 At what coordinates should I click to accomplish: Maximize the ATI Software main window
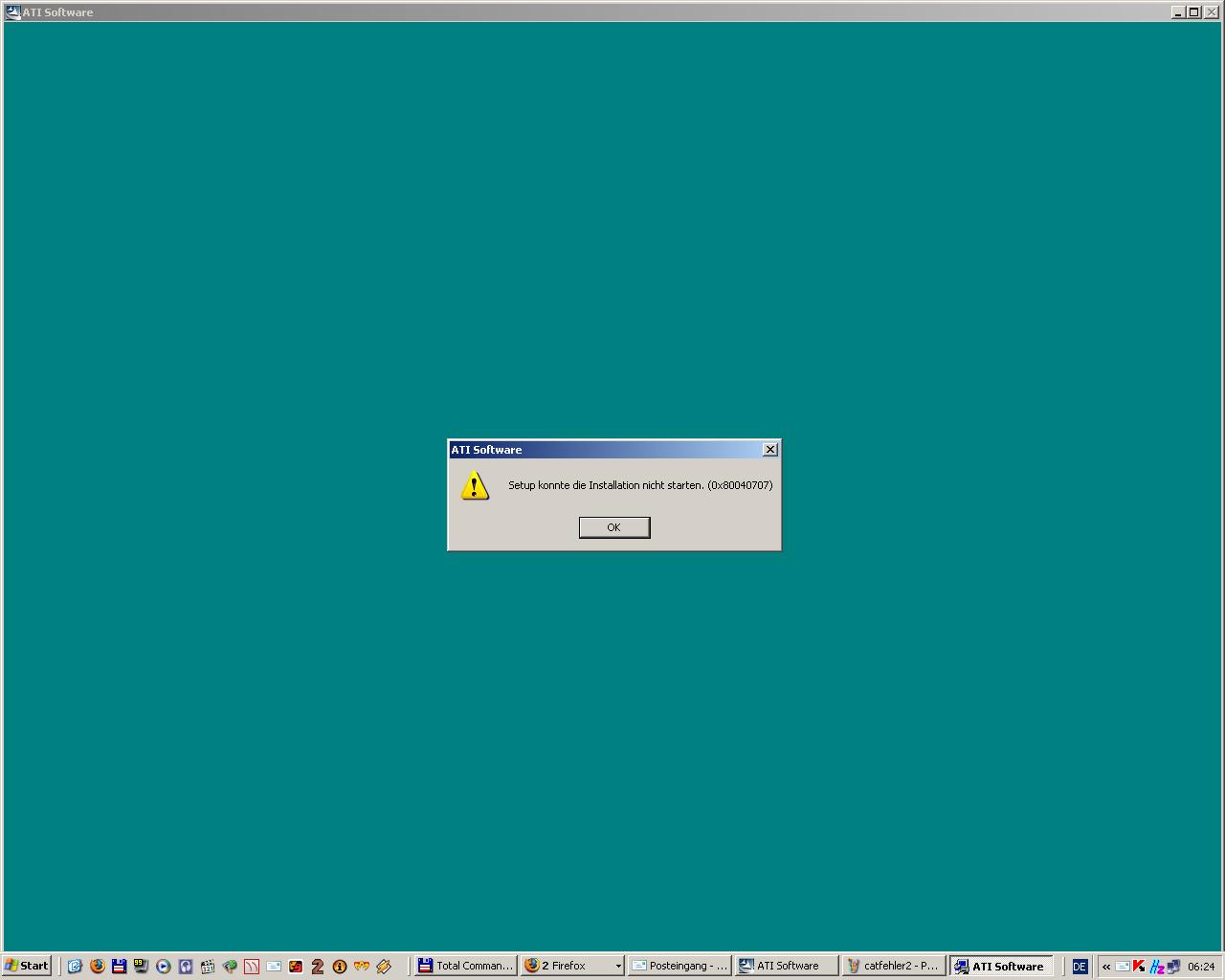click(1193, 12)
